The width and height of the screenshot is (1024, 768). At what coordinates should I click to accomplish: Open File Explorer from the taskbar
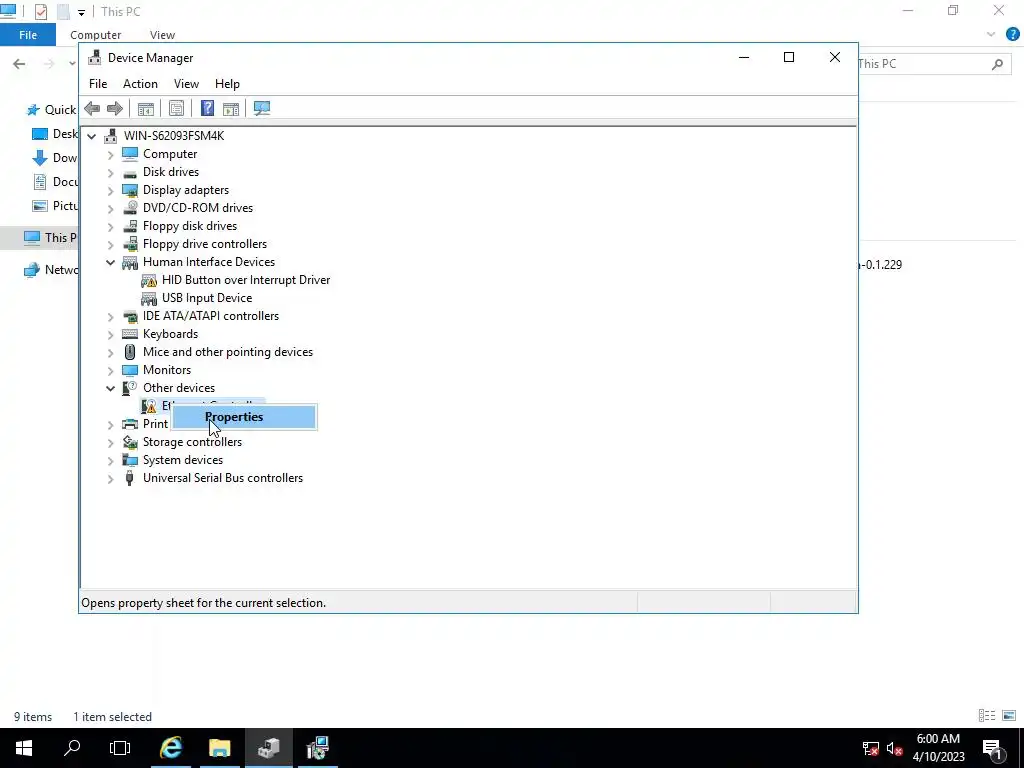(x=219, y=748)
